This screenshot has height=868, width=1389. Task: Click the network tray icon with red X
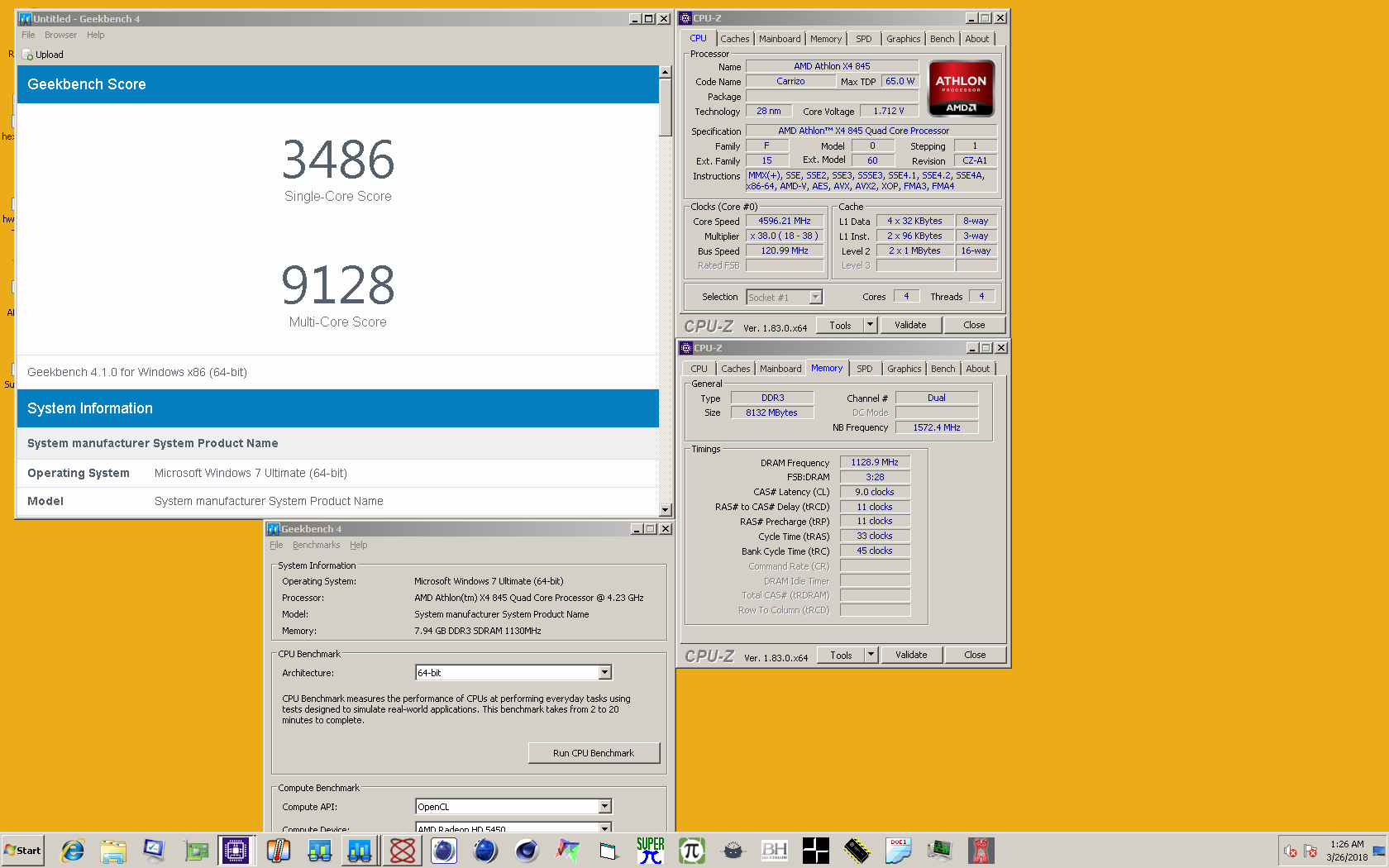coord(1310,851)
